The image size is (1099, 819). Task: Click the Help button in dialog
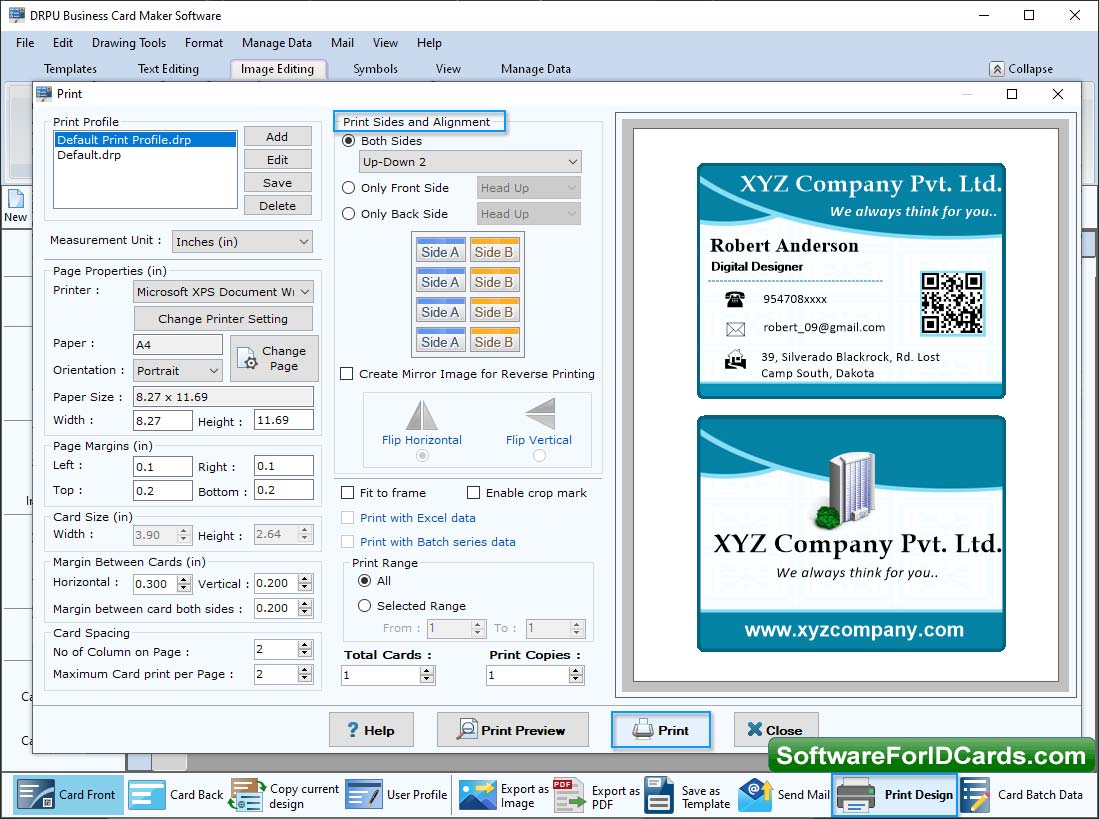[371, 730]
